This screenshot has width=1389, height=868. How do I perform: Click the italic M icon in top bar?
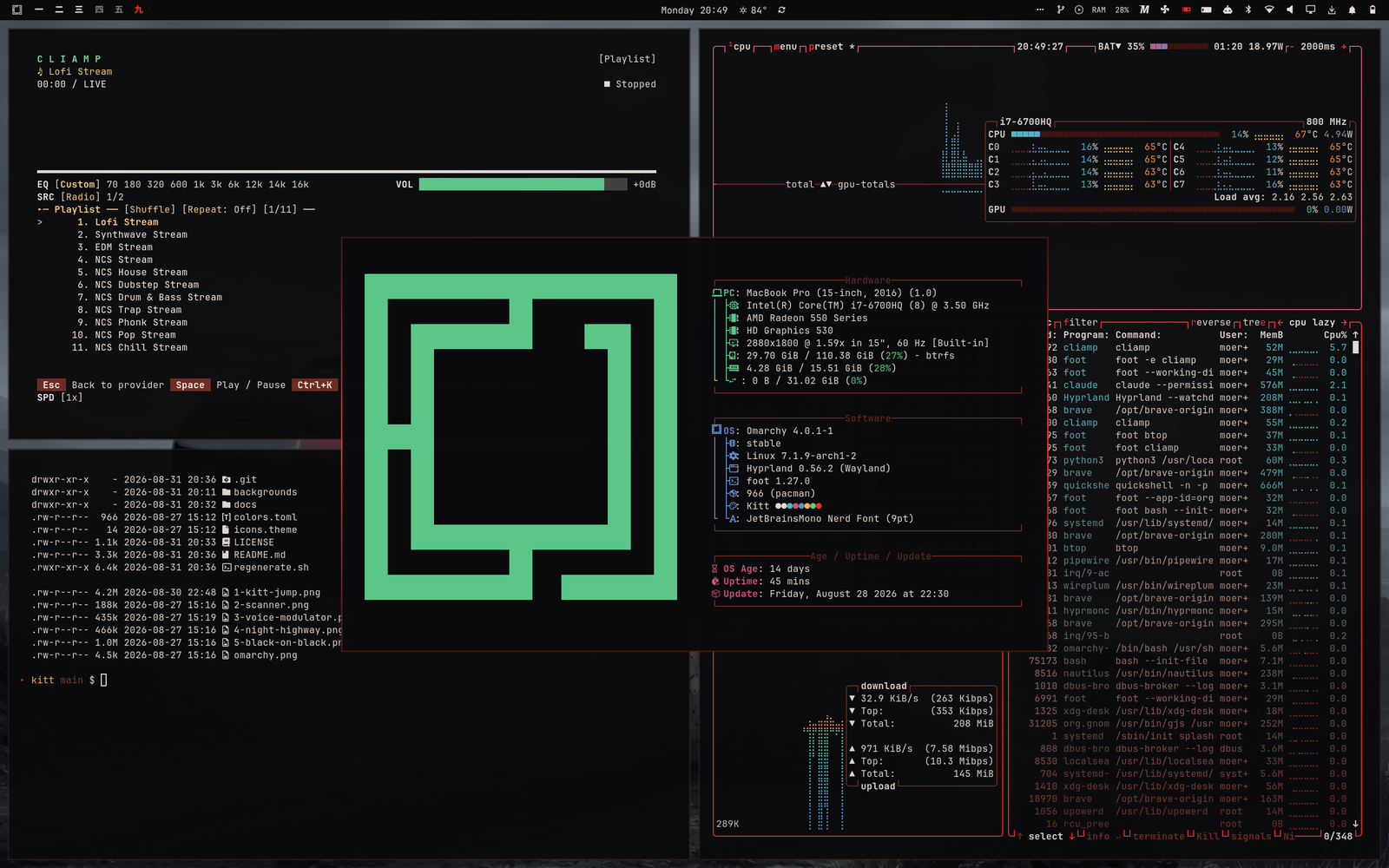click(1144, 10)
